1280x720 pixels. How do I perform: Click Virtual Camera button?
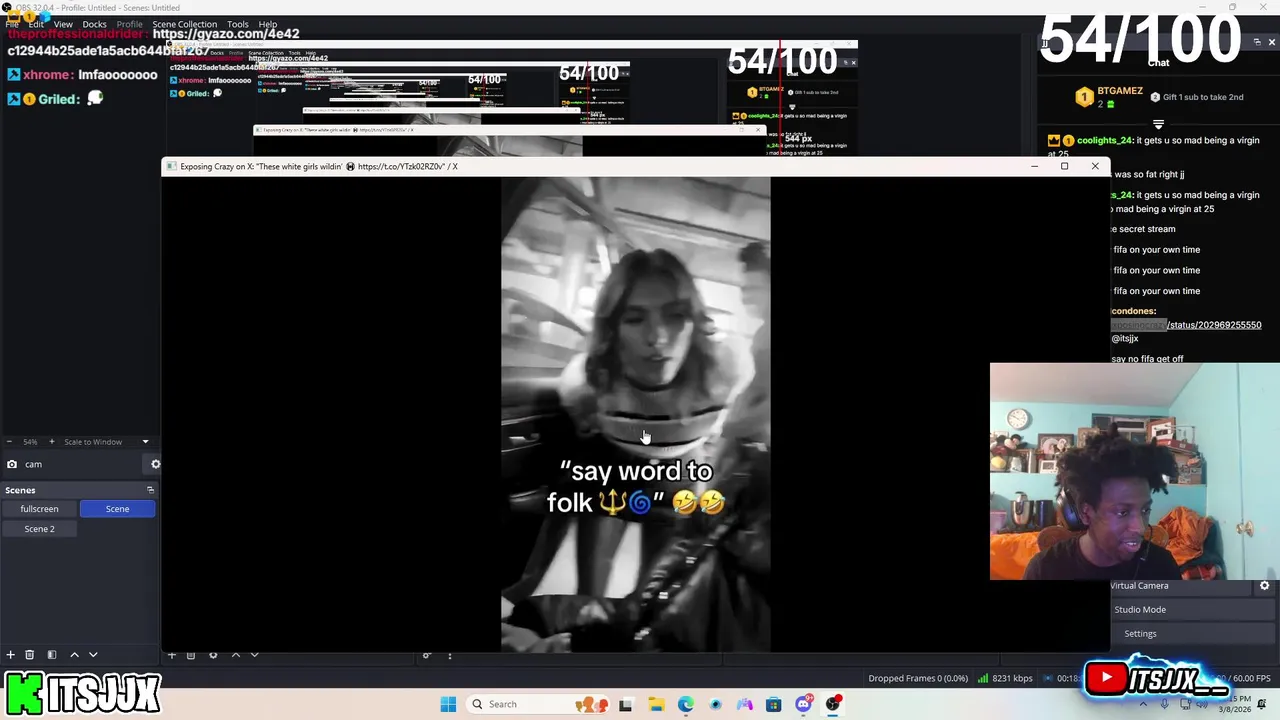tap(1182, 586)
